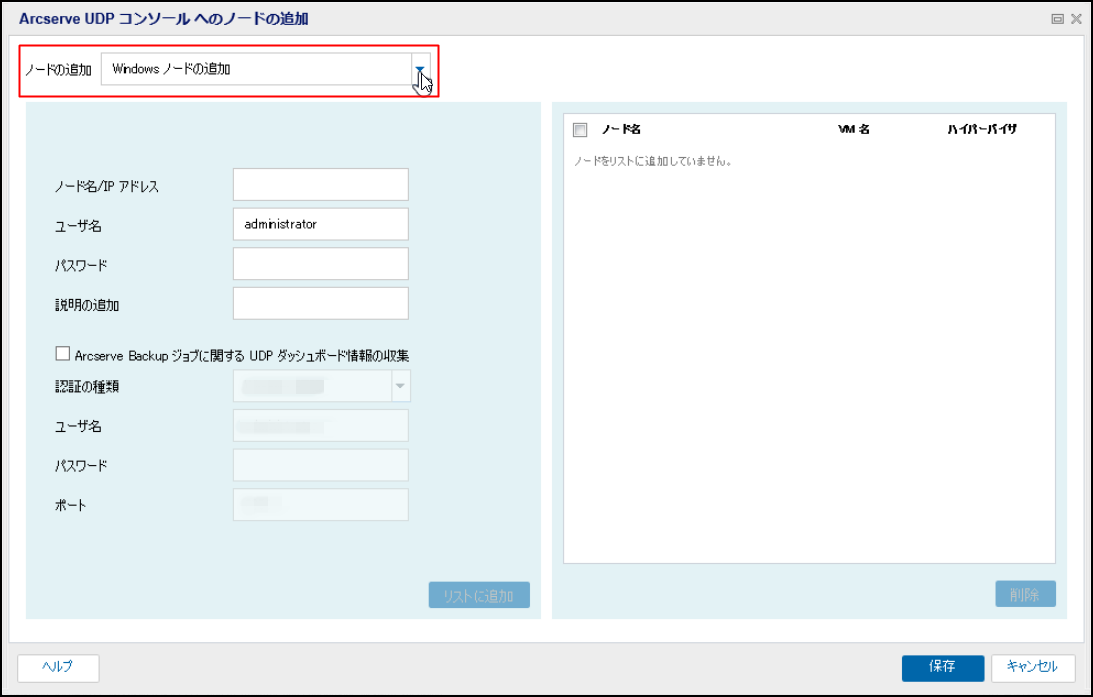This screenshot has width=1093, height=697.
Task: Focus the first パスワード input field
Action: pyautogui.click(x=321, y=264)
